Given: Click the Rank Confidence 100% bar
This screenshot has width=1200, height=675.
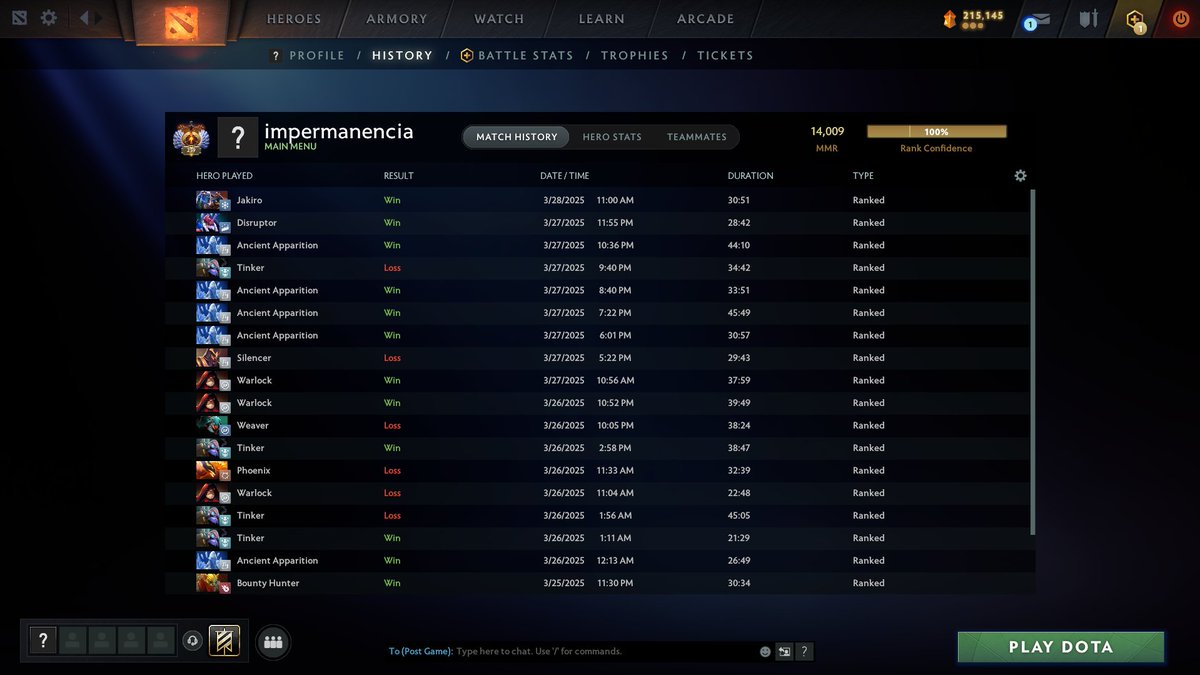Looking at the screenshot, I should tap(936, 131).
